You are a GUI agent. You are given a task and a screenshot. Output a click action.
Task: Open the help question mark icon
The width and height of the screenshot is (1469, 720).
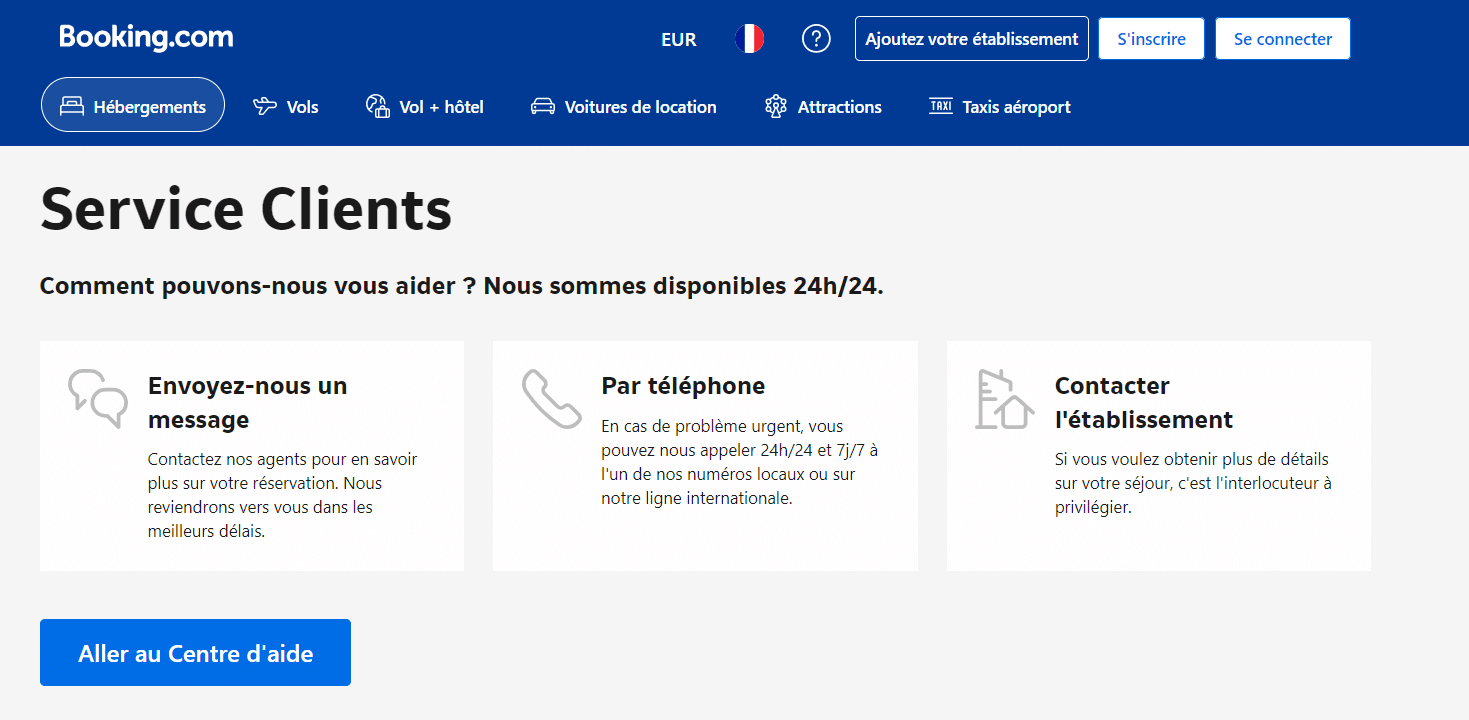click(816, 38)
